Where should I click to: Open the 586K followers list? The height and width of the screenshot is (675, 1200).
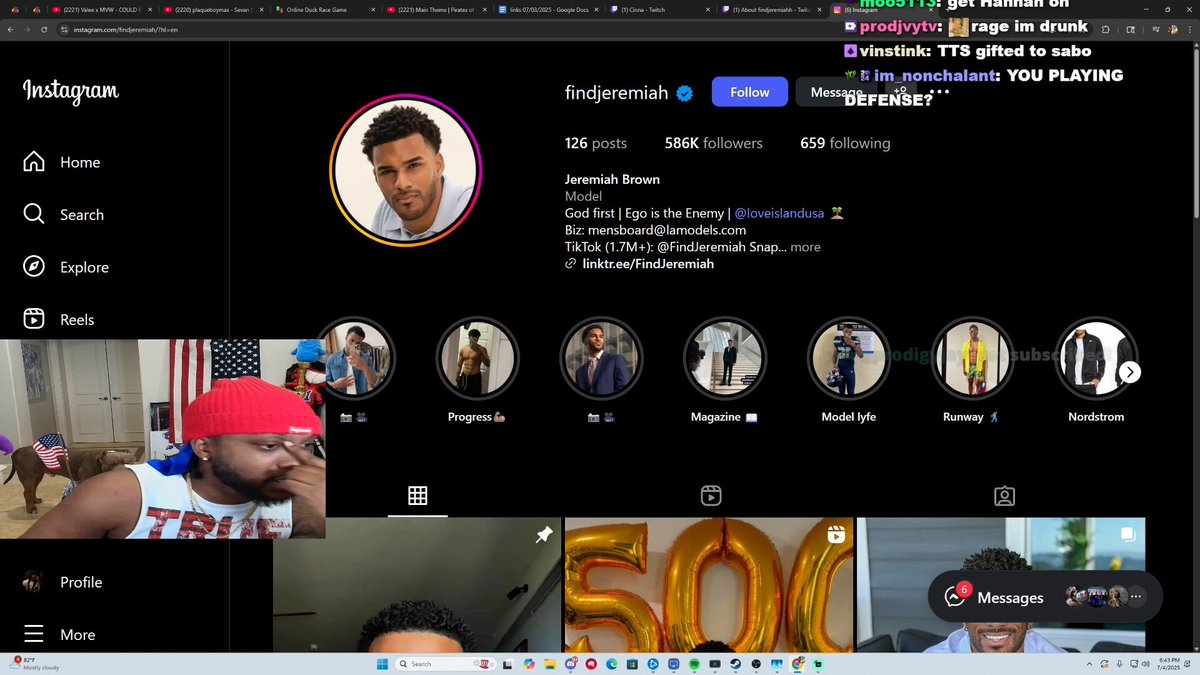pos(713,143)
